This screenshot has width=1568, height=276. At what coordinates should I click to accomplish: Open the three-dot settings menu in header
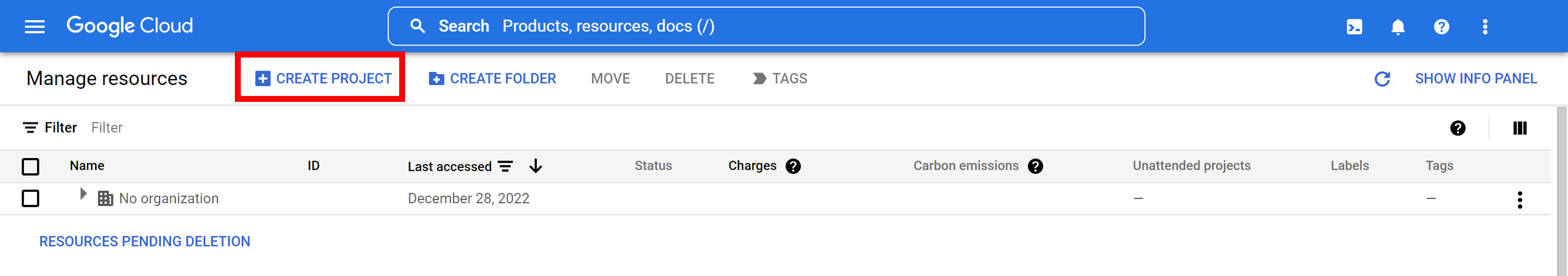(x=1485, y=27)
